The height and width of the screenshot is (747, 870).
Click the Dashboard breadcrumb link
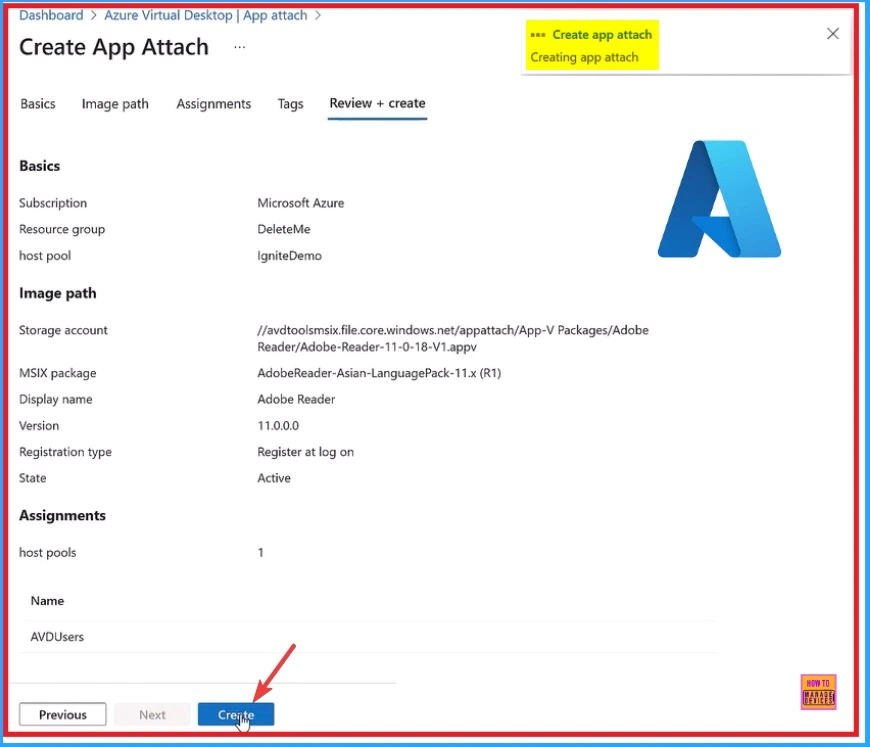click(x=51, y=15)
